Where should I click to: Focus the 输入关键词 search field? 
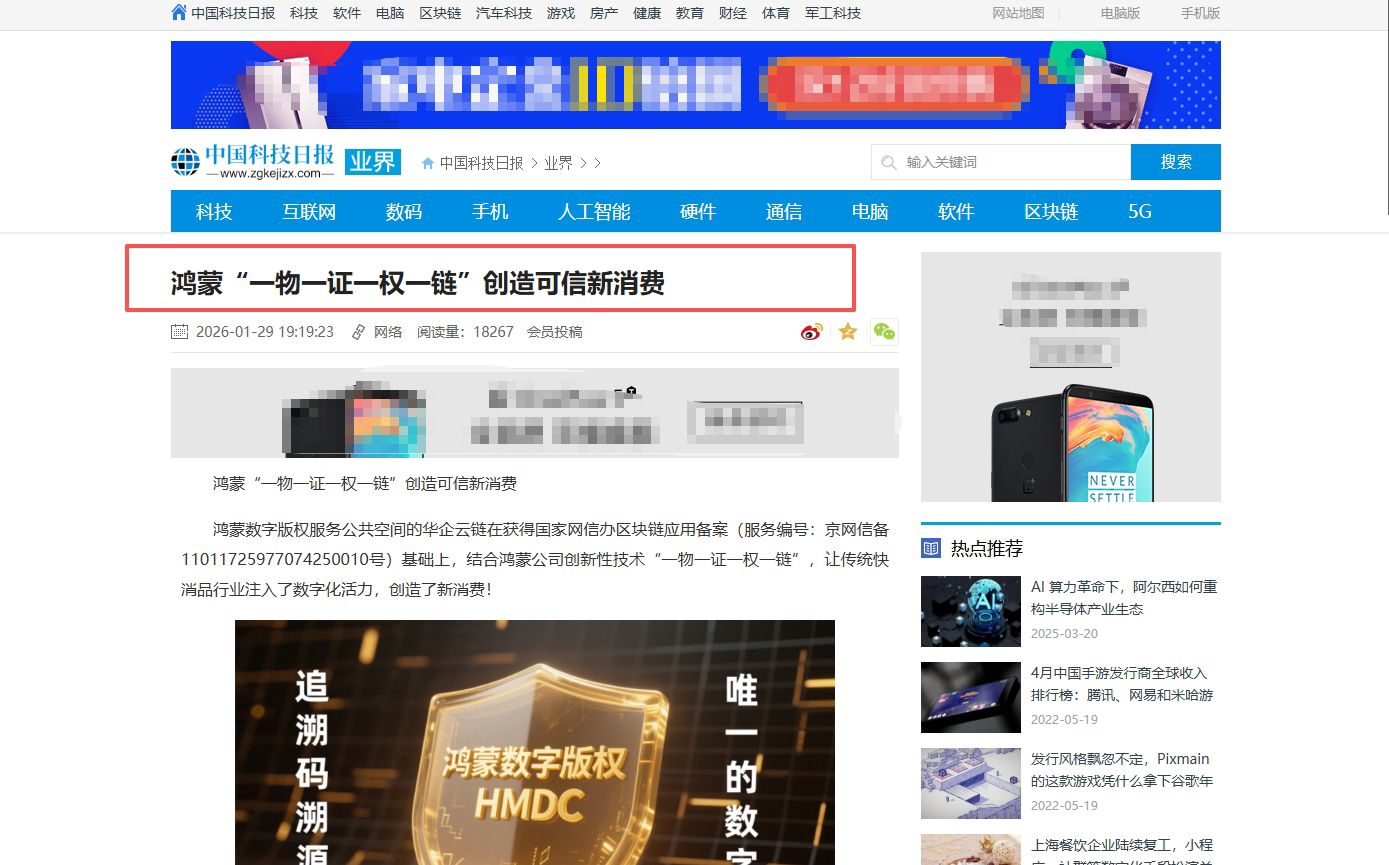point(1010,162)
